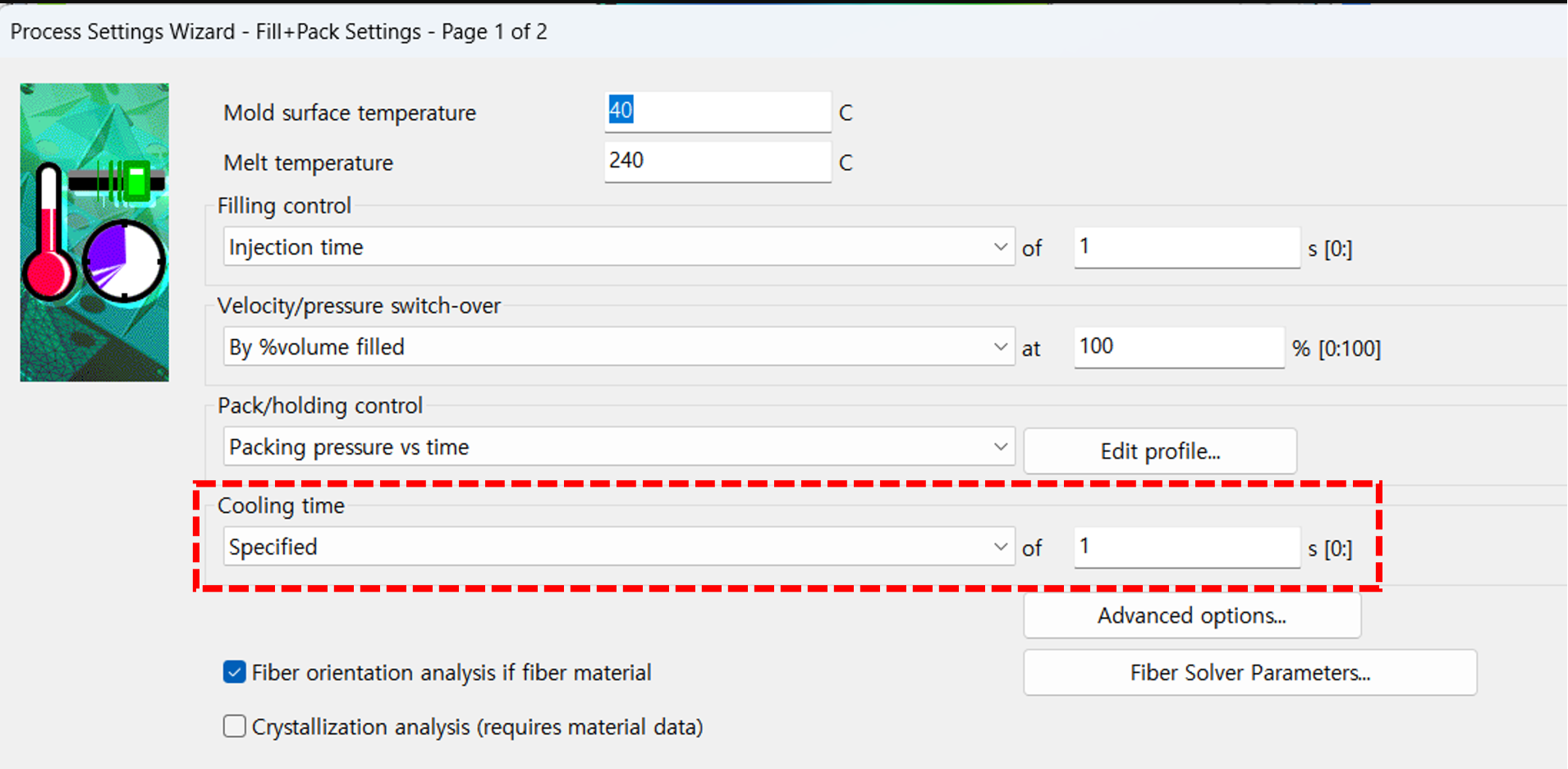1568x769 pixels.
Task: Open the Filling control Injection time dropdown
Action: click(619, 247)
